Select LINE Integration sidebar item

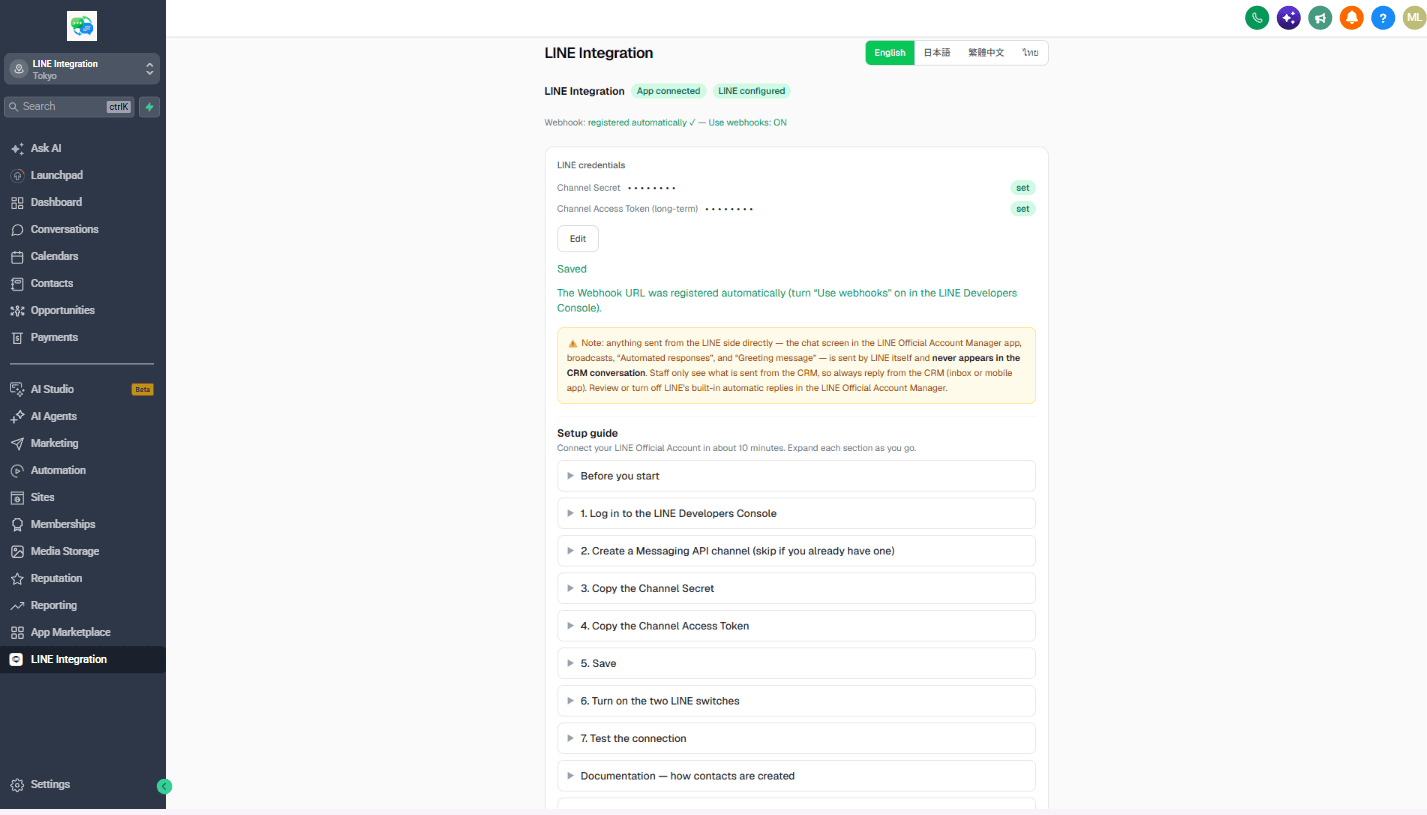[x=82, y=659]
